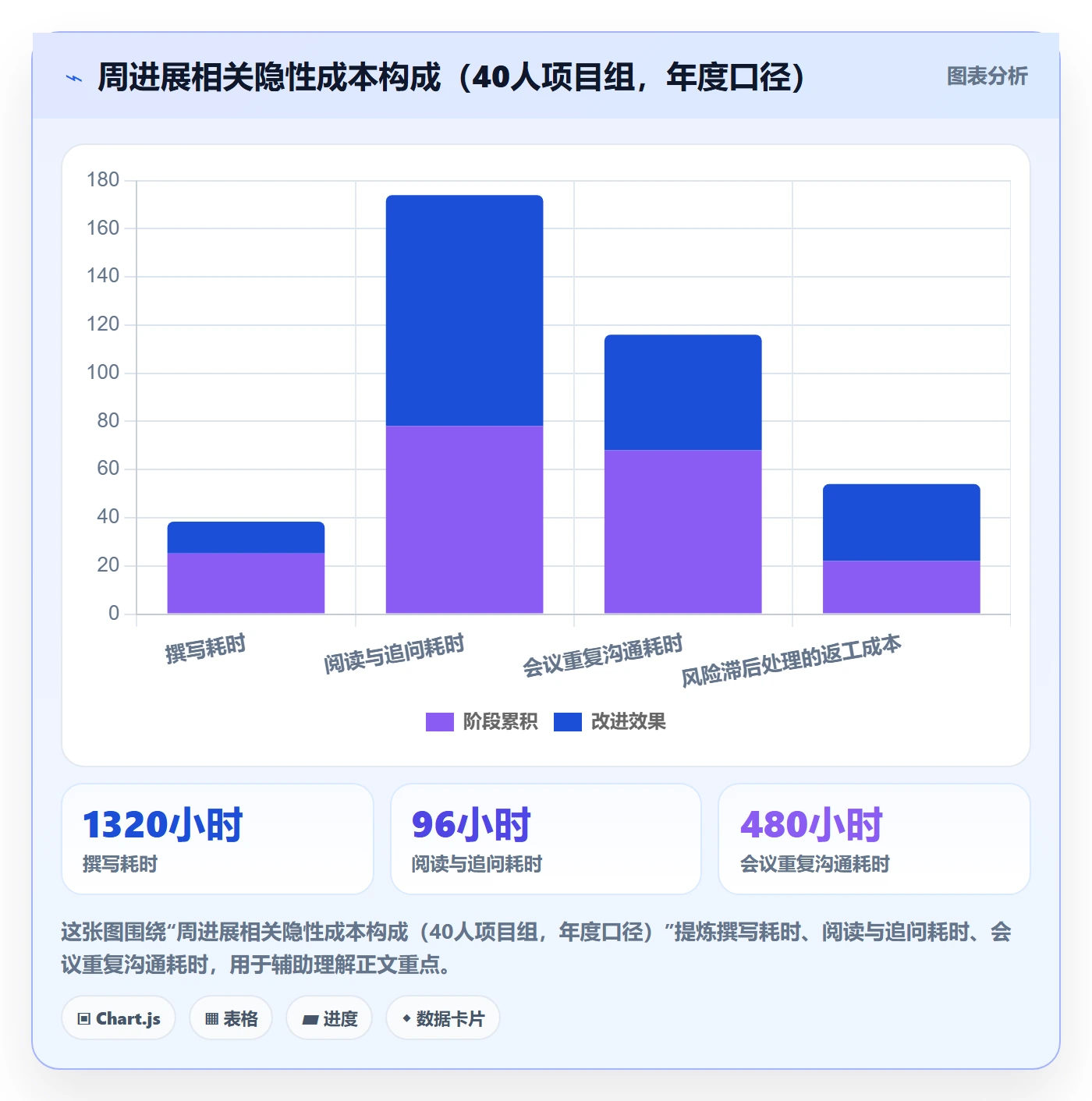
Task: Click the x-axis label 撰写耗时
Action: (x=205, y=649)
